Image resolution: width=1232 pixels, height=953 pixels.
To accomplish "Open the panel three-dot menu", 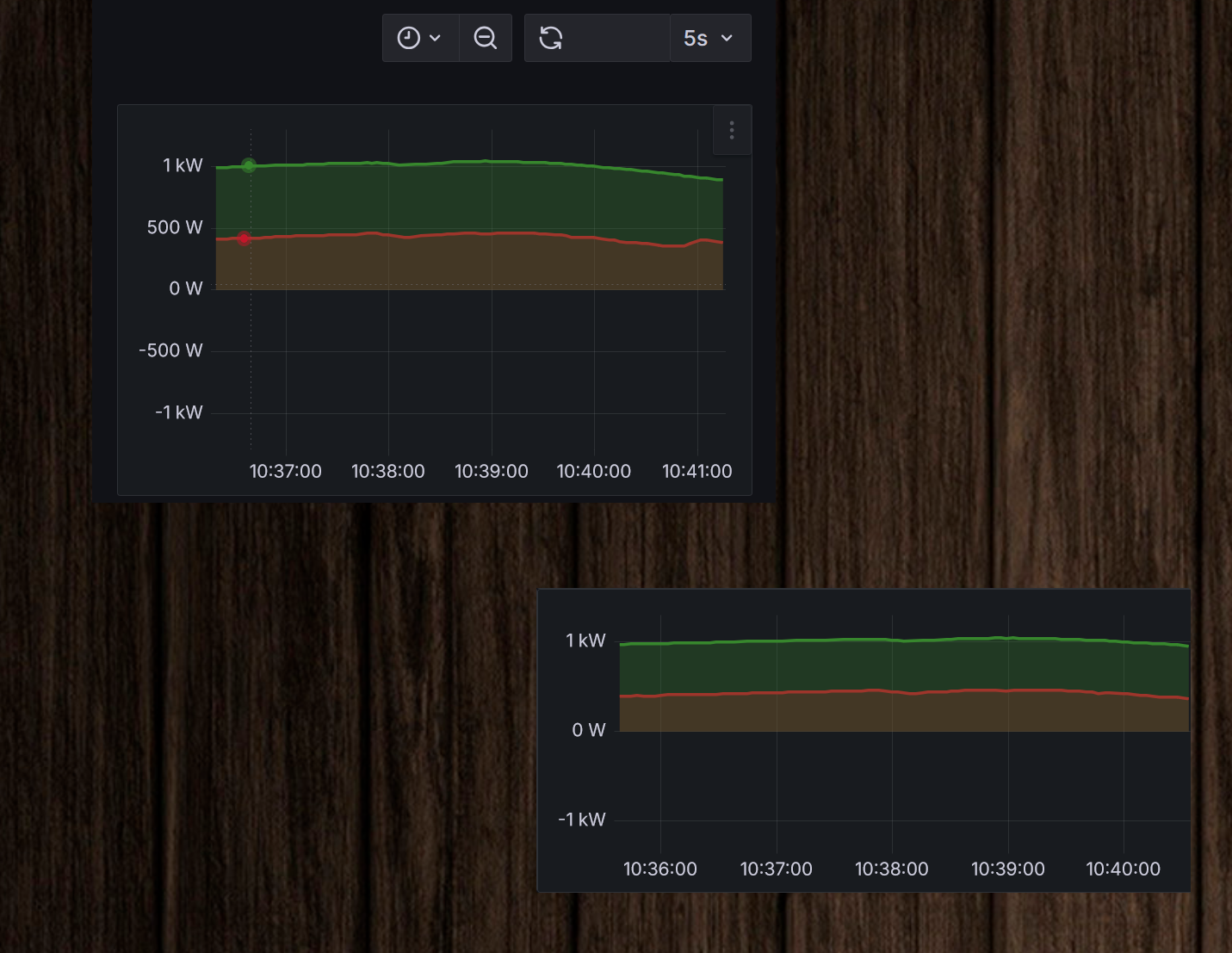I will 732,130.
